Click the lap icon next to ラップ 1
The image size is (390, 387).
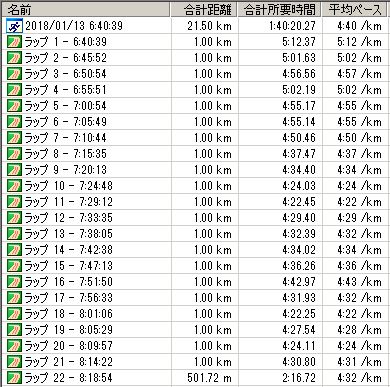(x=14, y=42)
